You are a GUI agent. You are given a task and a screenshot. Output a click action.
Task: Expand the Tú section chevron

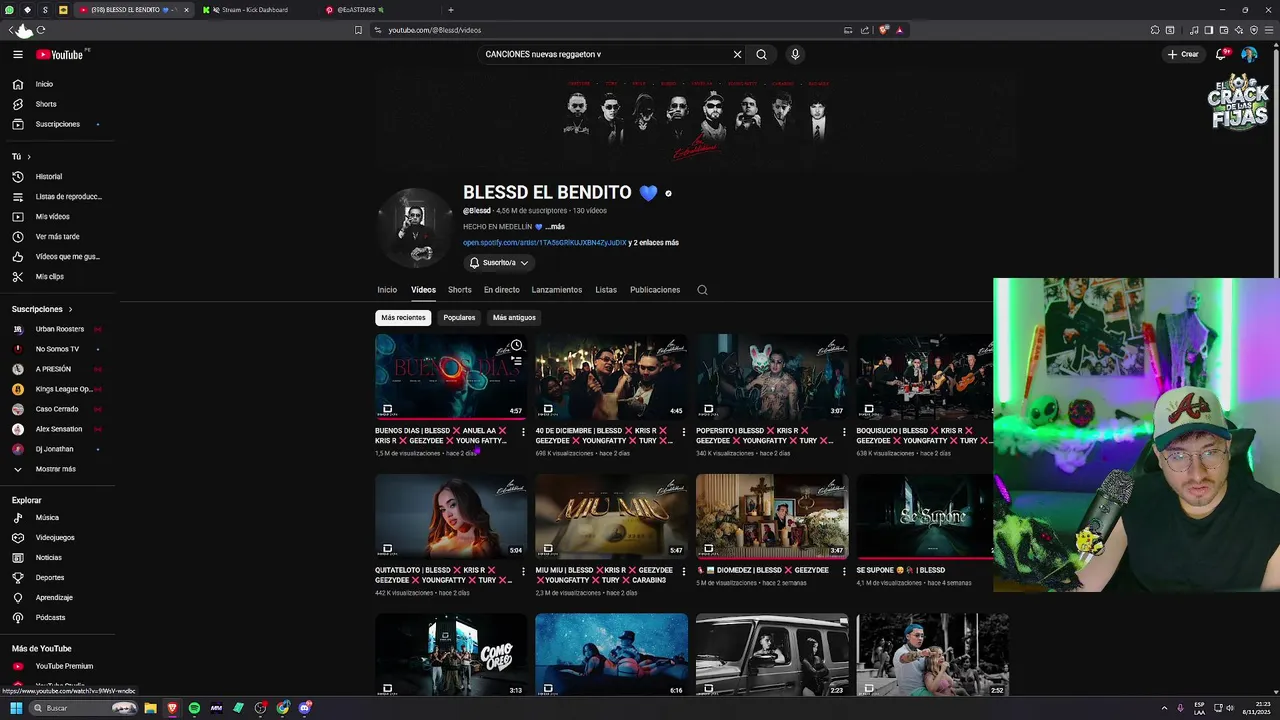pyautogui.click(x=29, y=157)
